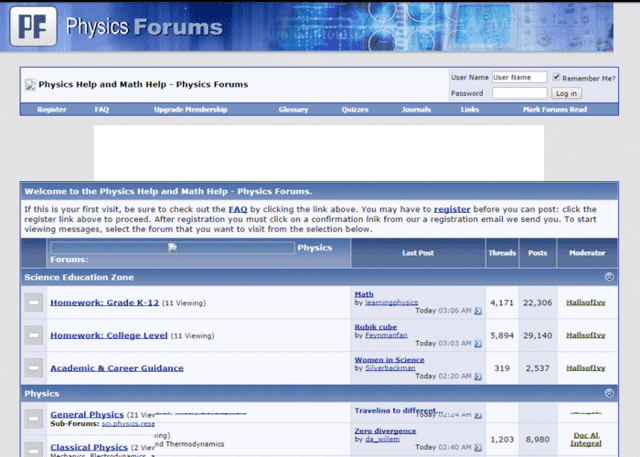Toggle the Remember Me checkbox
The height and width of the screenshot is (457, 640).
tap(557, 77)
